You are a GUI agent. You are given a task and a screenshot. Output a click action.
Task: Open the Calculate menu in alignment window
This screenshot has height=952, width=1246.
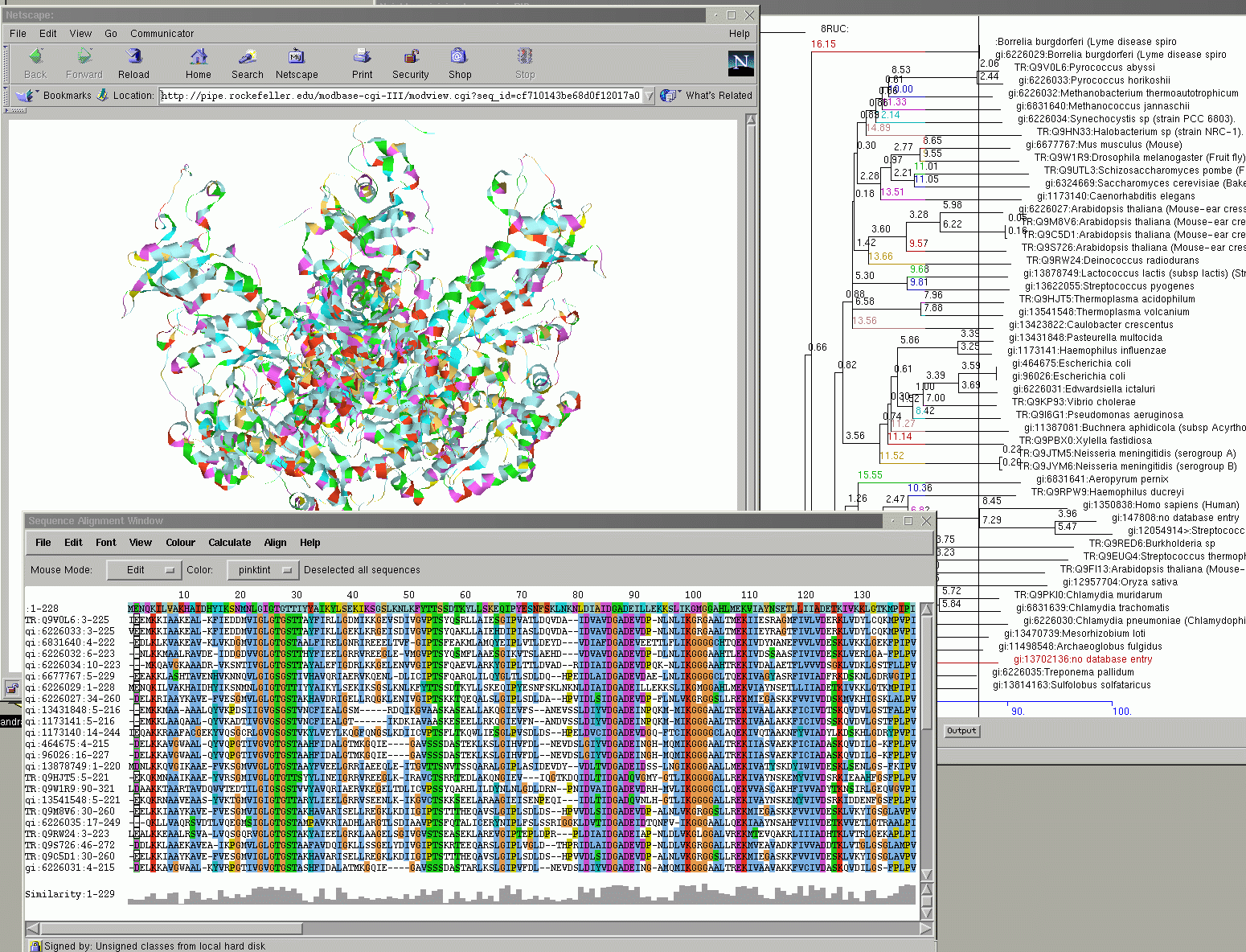229,543
